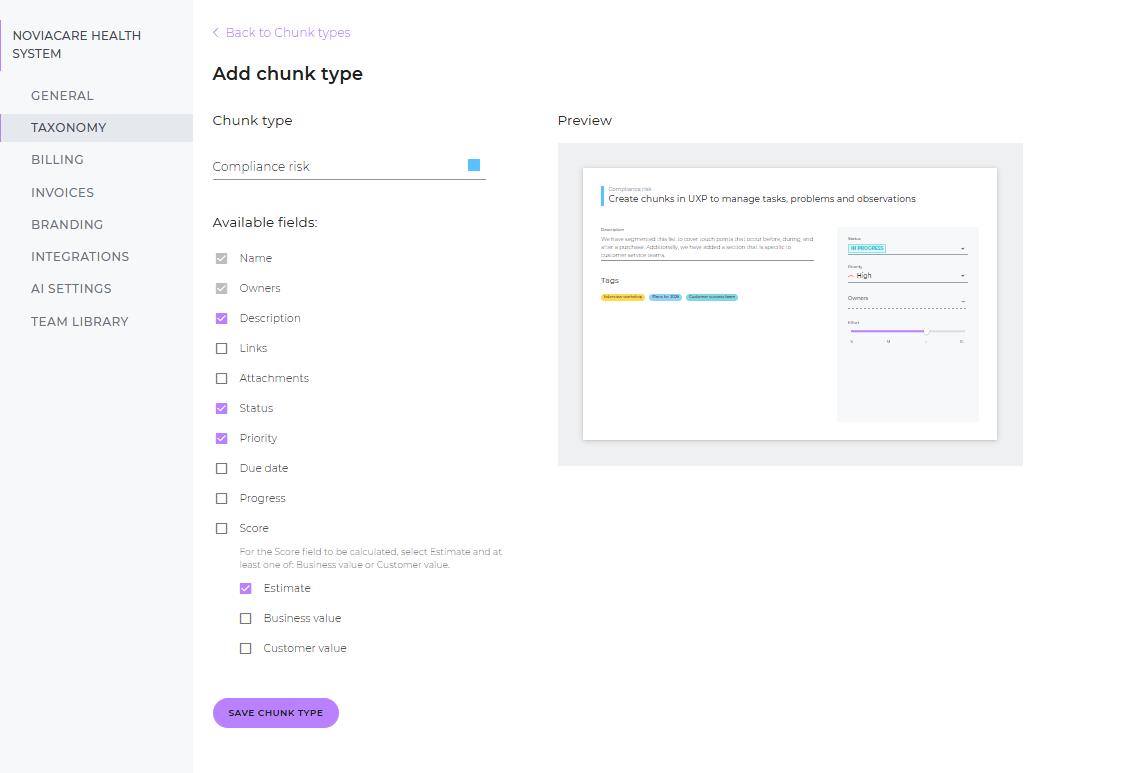Image resolution: width=1121 pixels, height=773 pixels.
Task: Check the Business value option
Action: pos(246,619)
